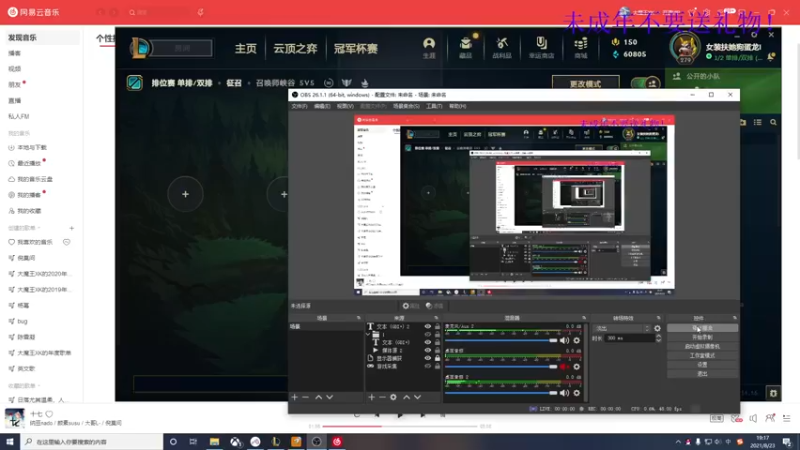Mute the desktop audio 2 speaker icon
The width and height of the screenshot is (800, 450).
pyautogui.click(x=564, y=393)
